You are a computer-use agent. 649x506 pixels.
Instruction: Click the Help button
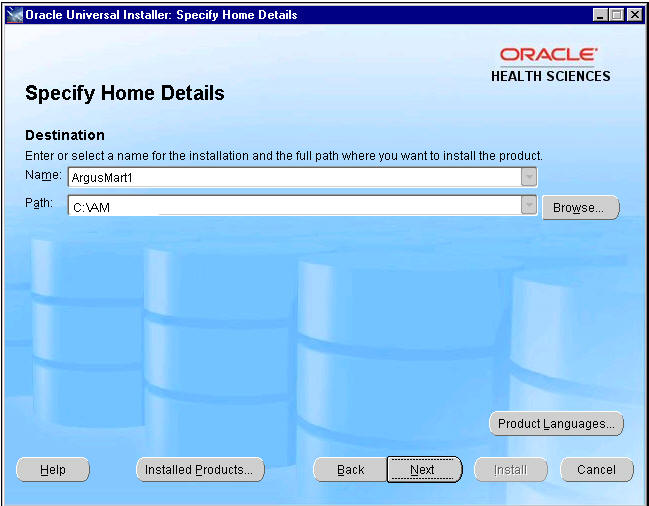click(x=53, y=470)
